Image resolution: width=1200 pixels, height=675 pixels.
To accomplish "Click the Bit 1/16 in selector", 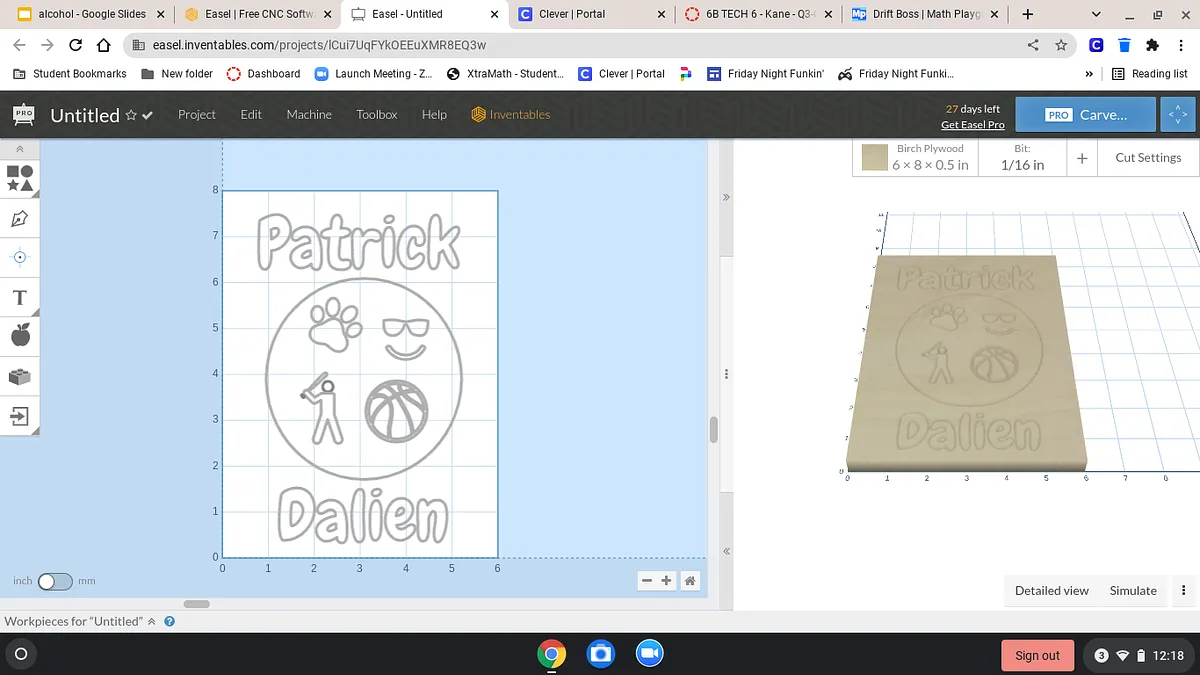I will (1022, 158).
